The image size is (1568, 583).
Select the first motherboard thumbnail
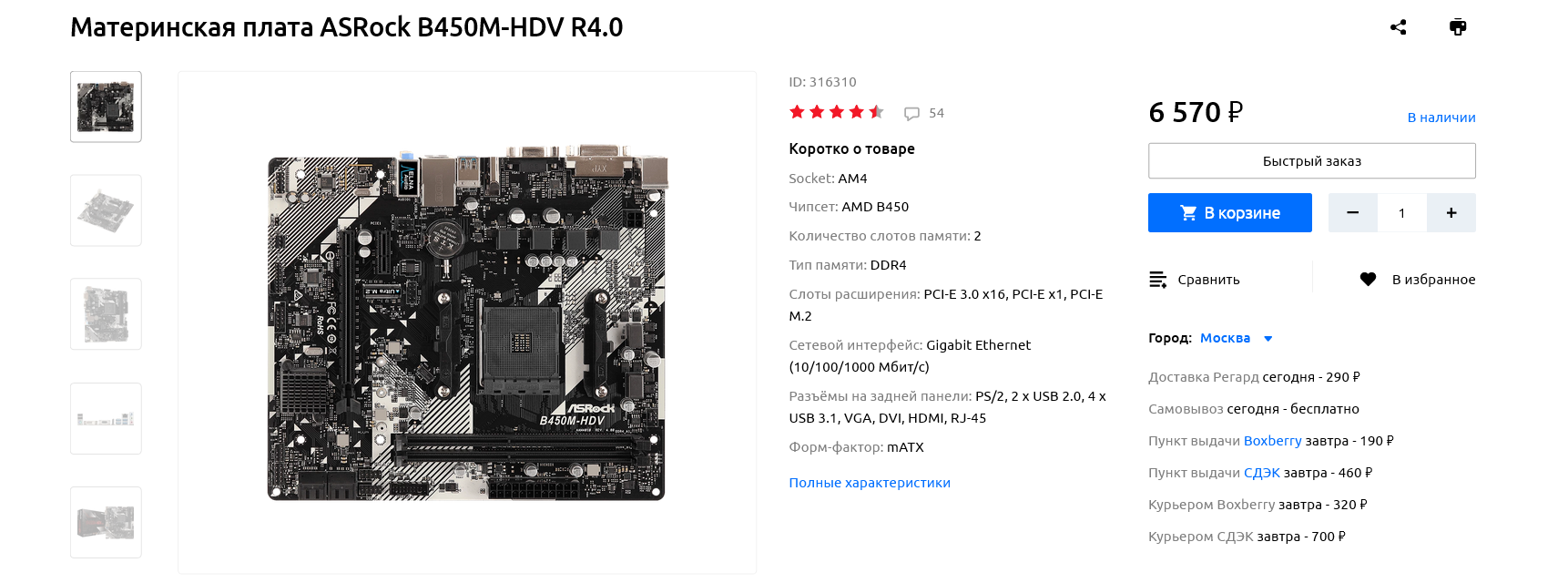click(x=106, y=107)
